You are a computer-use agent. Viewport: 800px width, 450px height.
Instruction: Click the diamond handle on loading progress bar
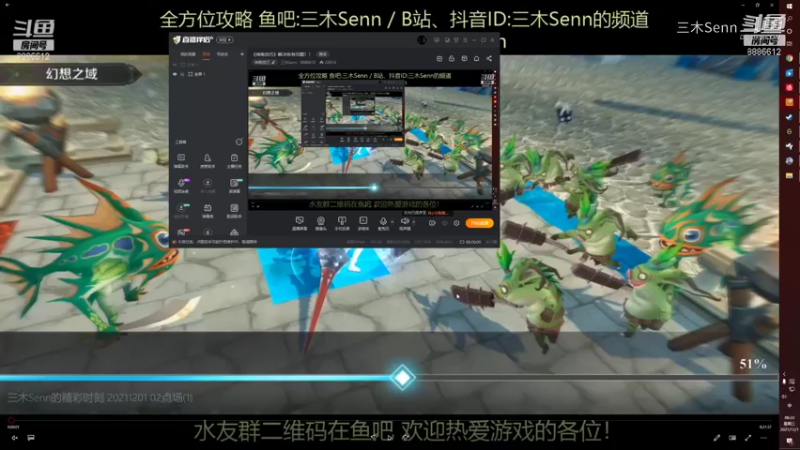tap(403, 378)
